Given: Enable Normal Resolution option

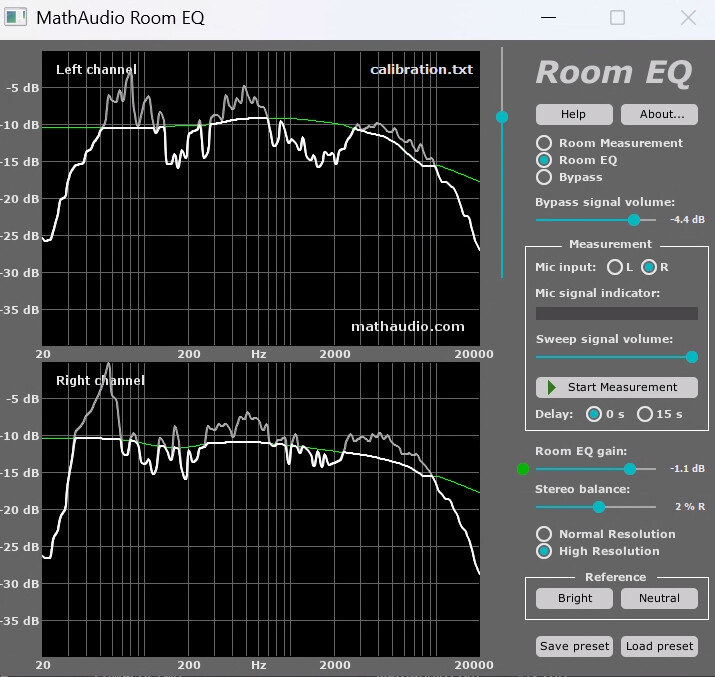Looking at the screenshot, I should tap(544, 534).
